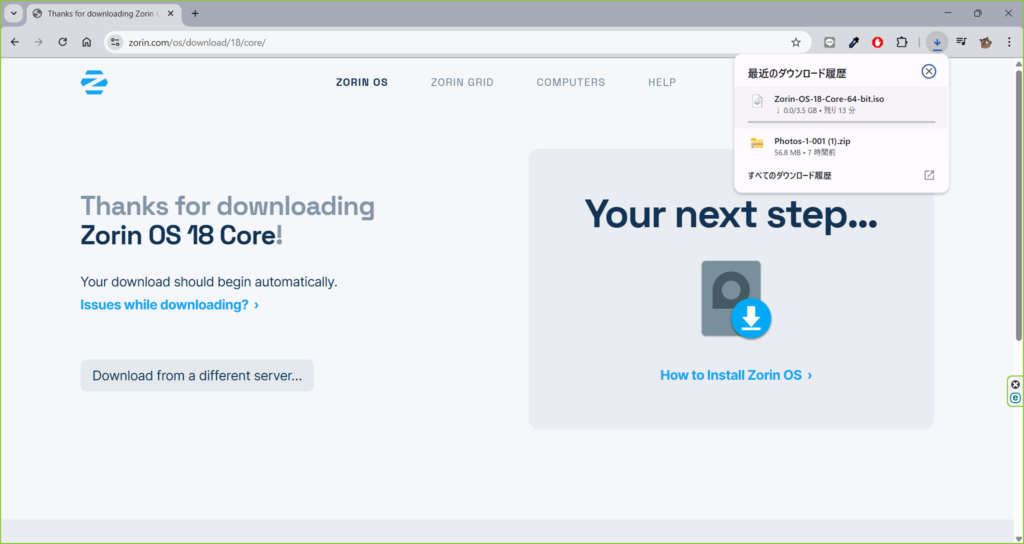
Task: Reload the current page
Action: [x=63, y=42]
